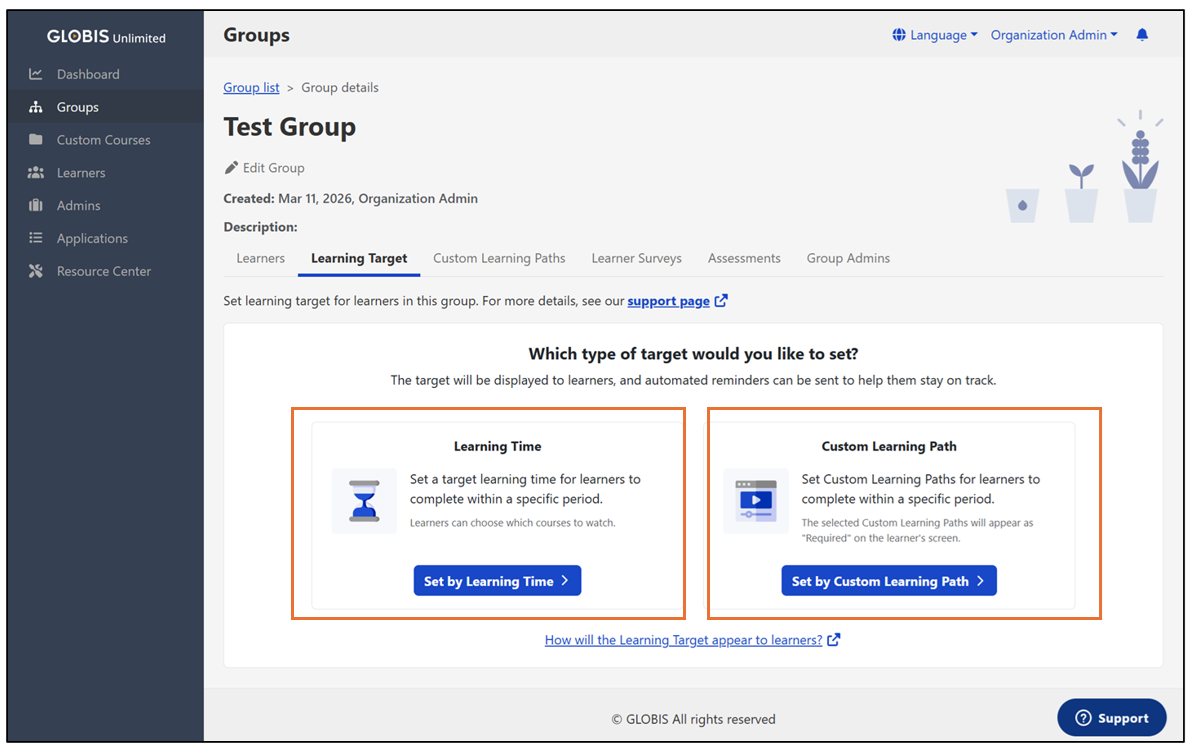The width and height of the screenshot is (1197, 752).
Task: Click the GLOBIS Unlimited logo
Action: pos(106,37)
